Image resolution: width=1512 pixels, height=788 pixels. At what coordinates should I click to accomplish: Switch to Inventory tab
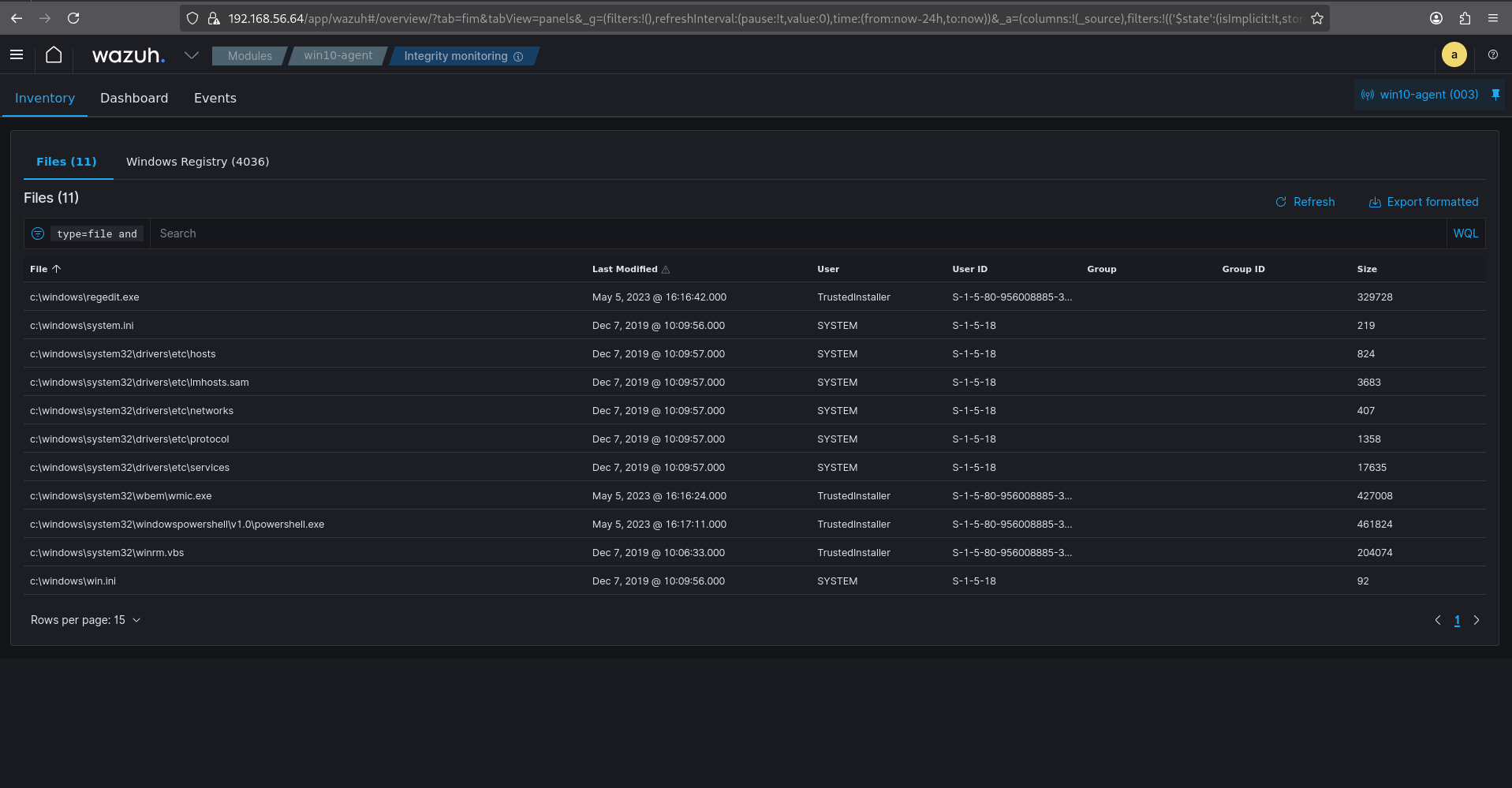(45, 98)
